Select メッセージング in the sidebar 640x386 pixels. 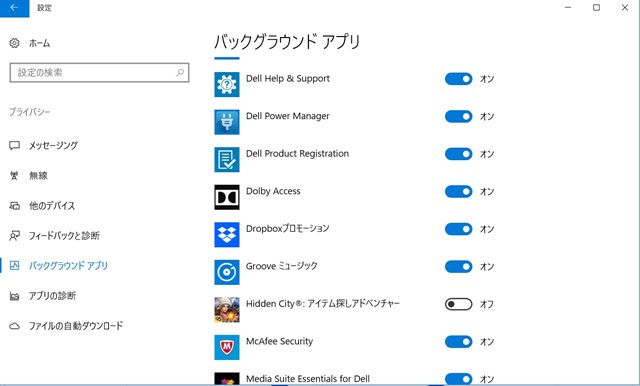click(53, 146)
